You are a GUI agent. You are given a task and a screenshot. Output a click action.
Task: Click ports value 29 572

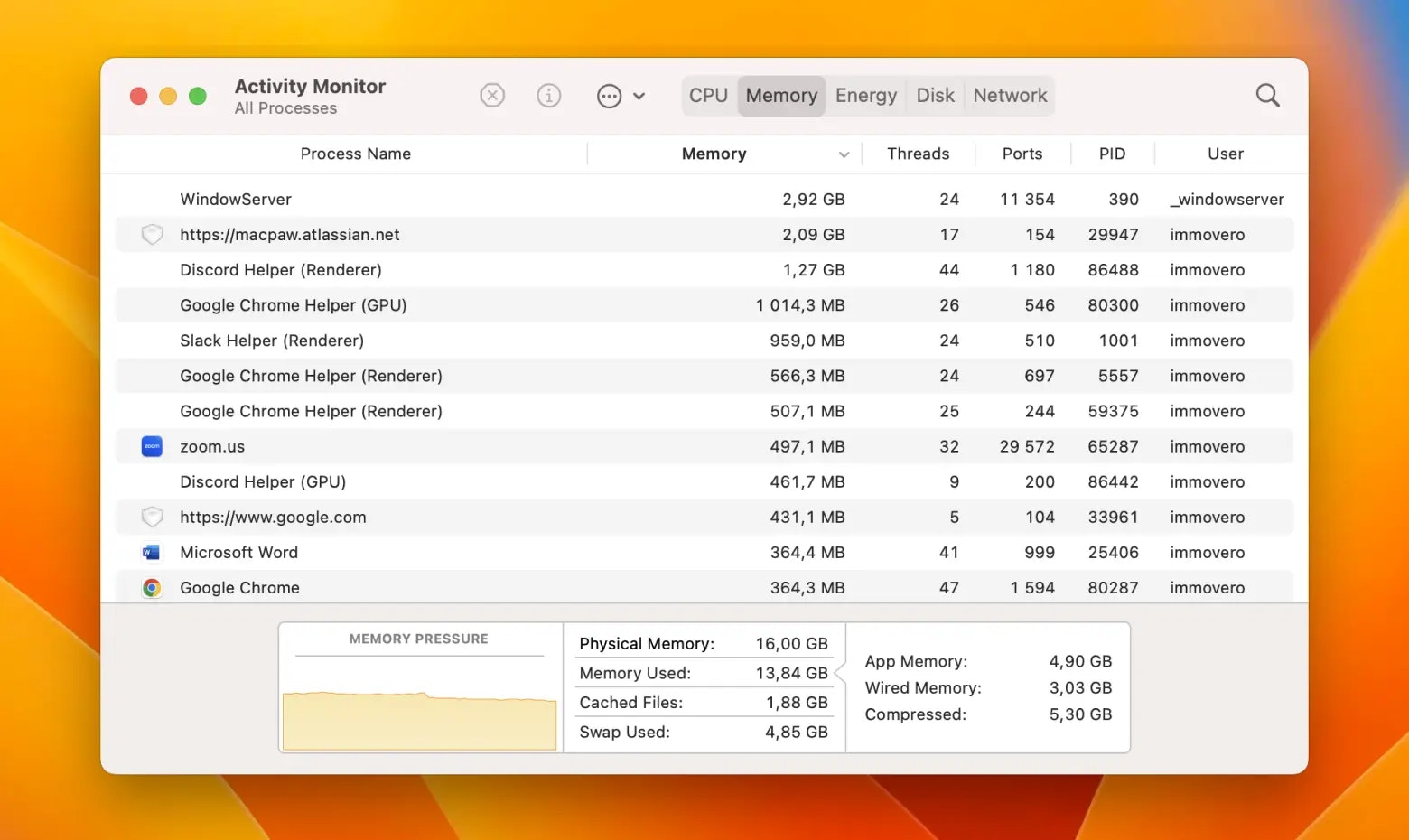(x=1027, y=446)
